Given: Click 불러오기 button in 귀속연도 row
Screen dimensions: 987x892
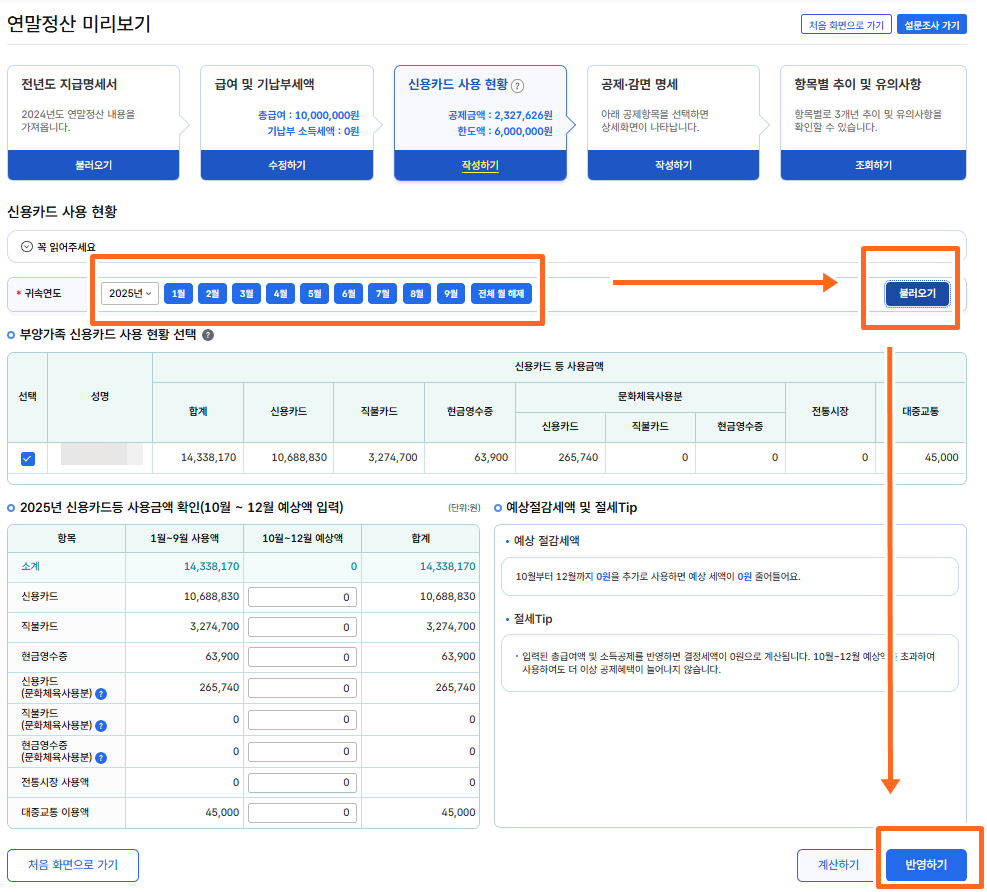Looking at the screenshot, I should point(917,293).
